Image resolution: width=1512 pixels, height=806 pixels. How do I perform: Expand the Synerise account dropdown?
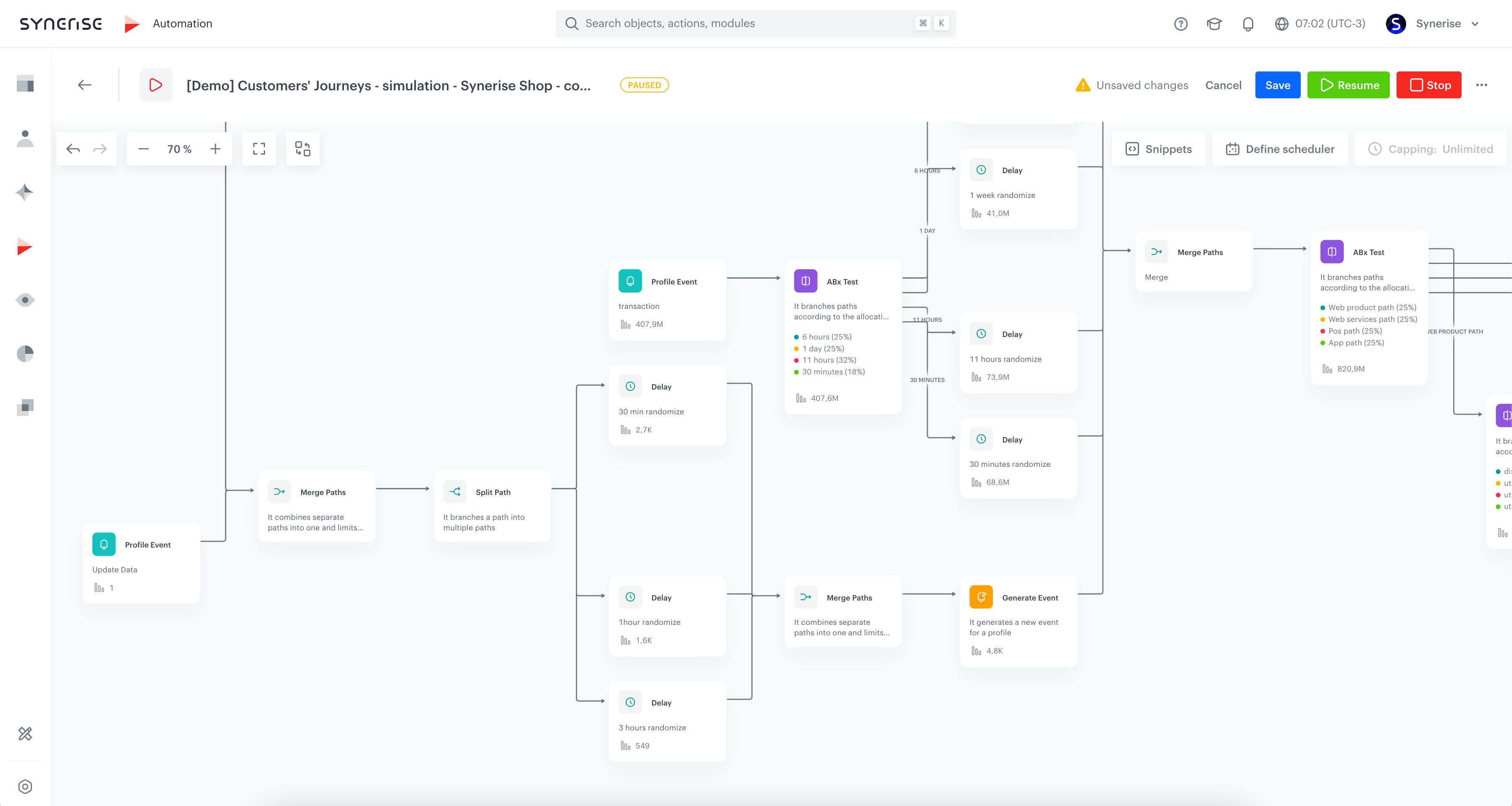coord(1438,24)
